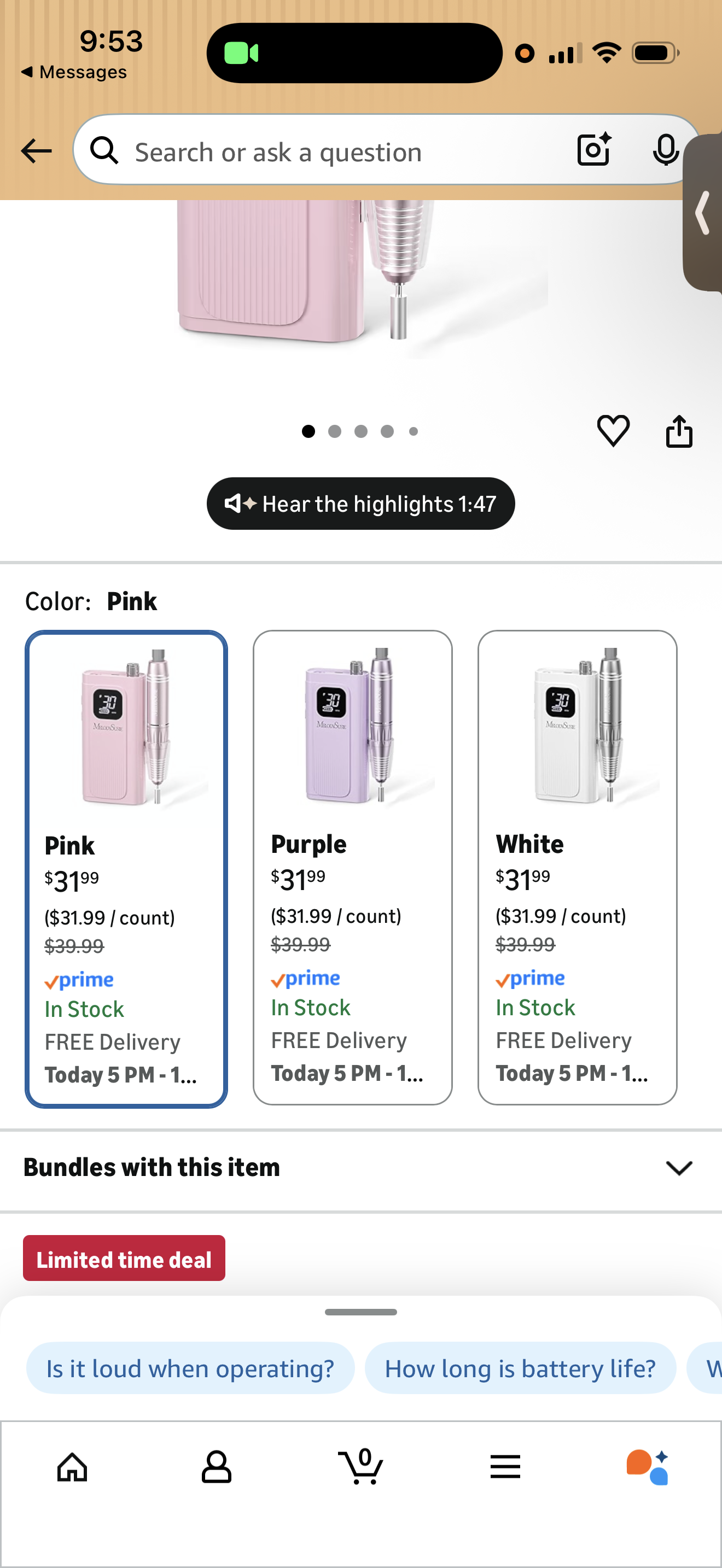Play Hear the highlights audio
Viewport: 722px width, 1568px height.
click(361, 504)
